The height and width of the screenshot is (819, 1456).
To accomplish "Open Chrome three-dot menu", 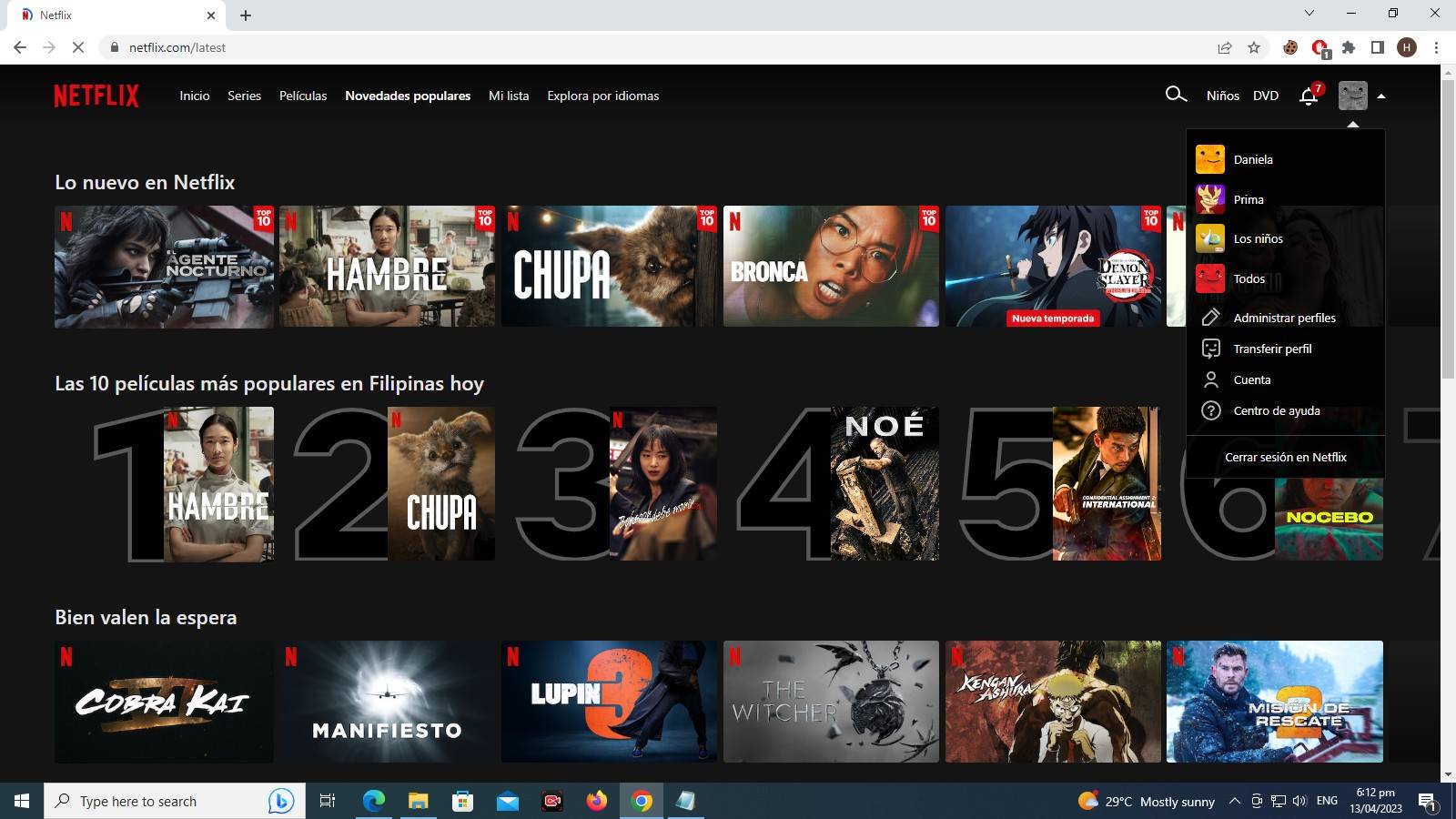I will tap(1436, 47).
